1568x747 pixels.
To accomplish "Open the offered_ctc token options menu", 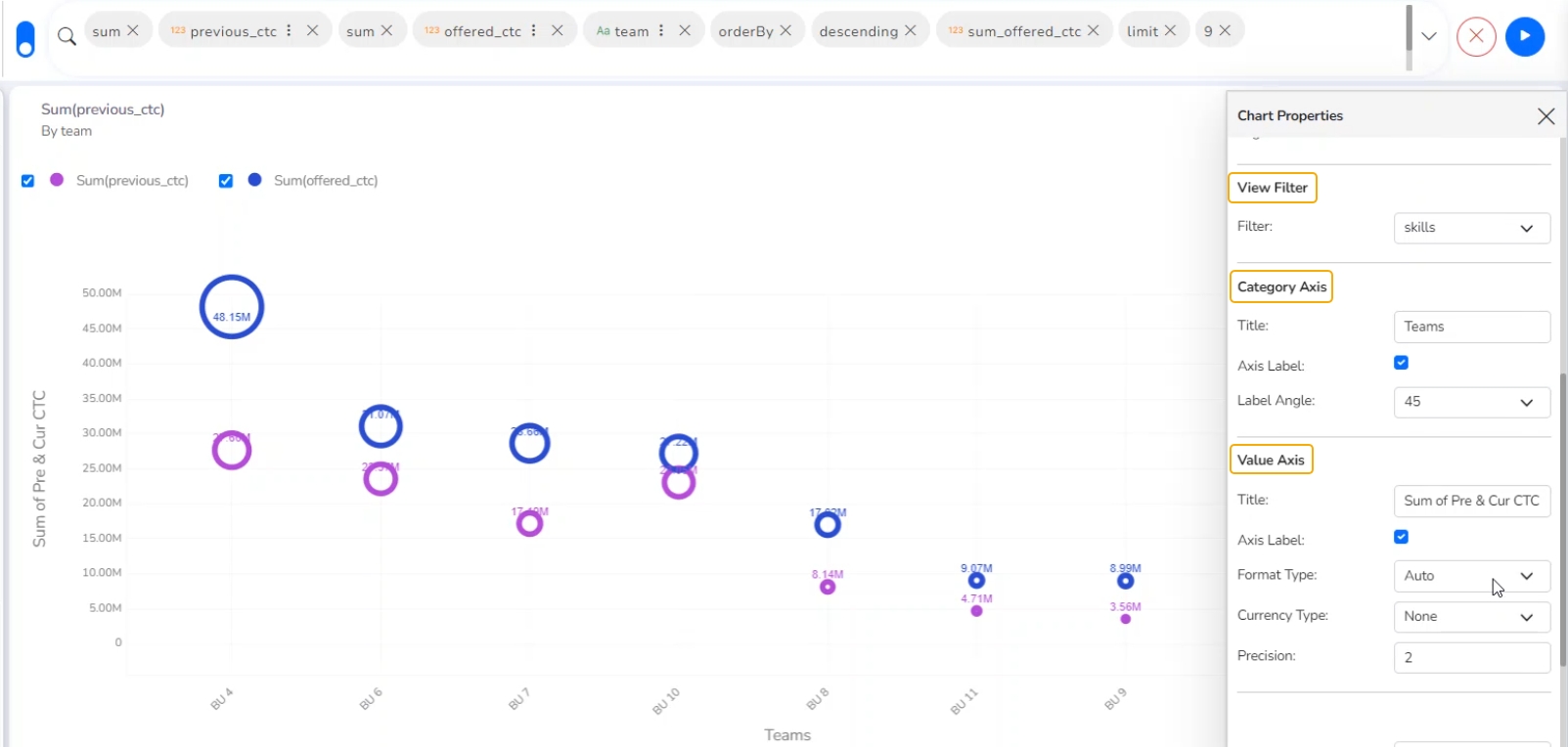I will tap(533, 30).
